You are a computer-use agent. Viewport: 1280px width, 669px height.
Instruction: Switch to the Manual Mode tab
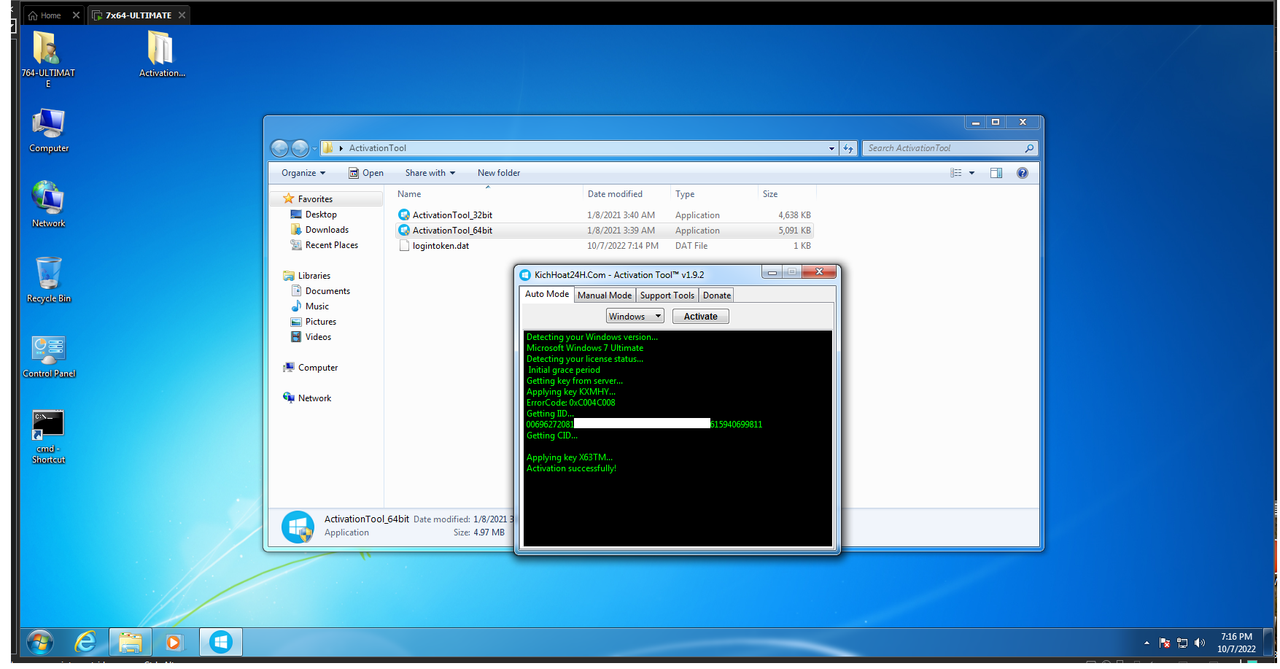pyautogui.click(x=605, y=295)
